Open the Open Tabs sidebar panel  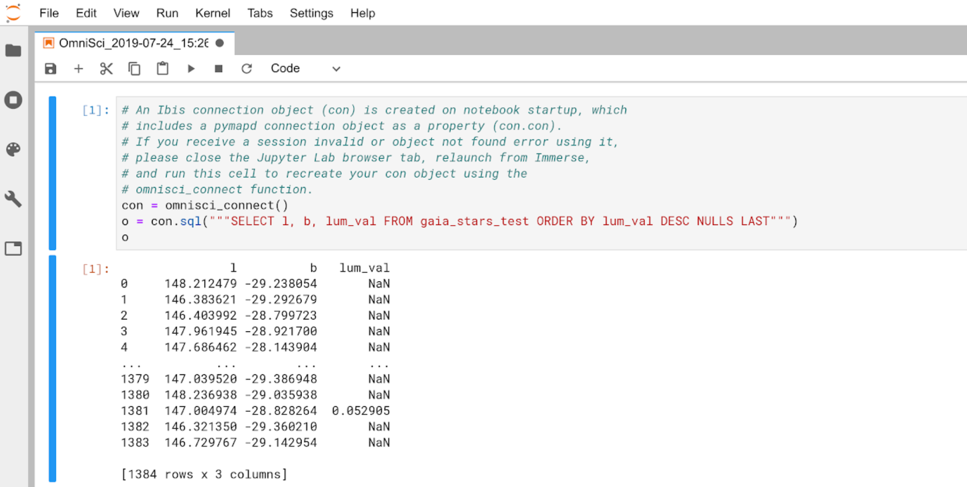(x=13, y=248)
